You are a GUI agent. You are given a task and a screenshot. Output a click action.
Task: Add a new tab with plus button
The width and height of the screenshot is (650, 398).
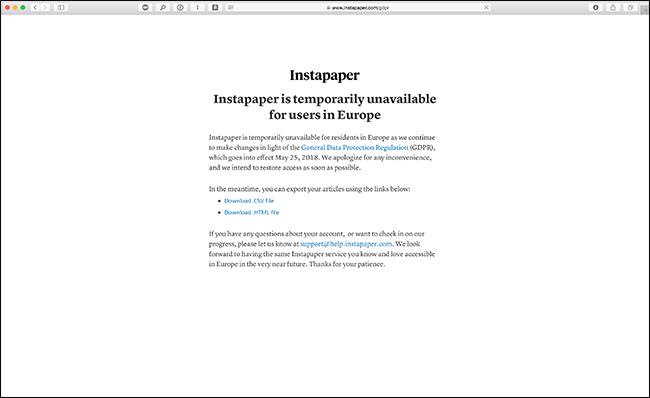pos(645,10)
